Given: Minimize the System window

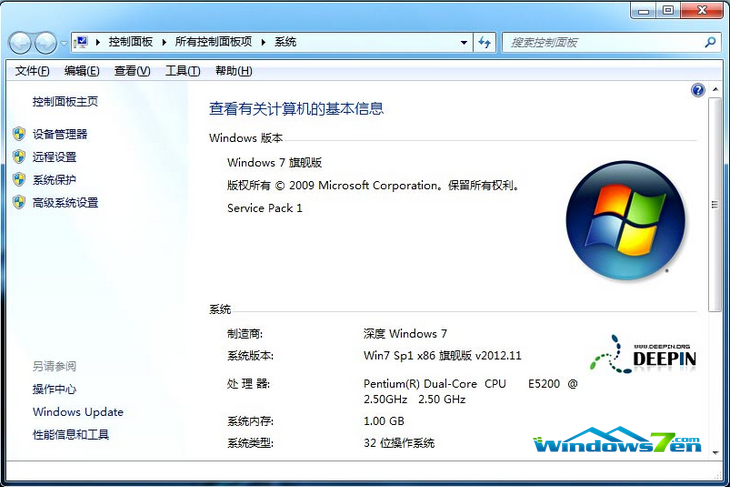Looking at the screenshot, I should (644, 10).
